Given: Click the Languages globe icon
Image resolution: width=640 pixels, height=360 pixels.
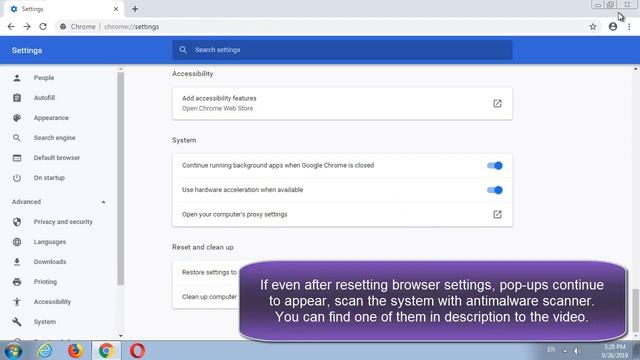Looking at the screenshot, I should [x=17, y=242].
